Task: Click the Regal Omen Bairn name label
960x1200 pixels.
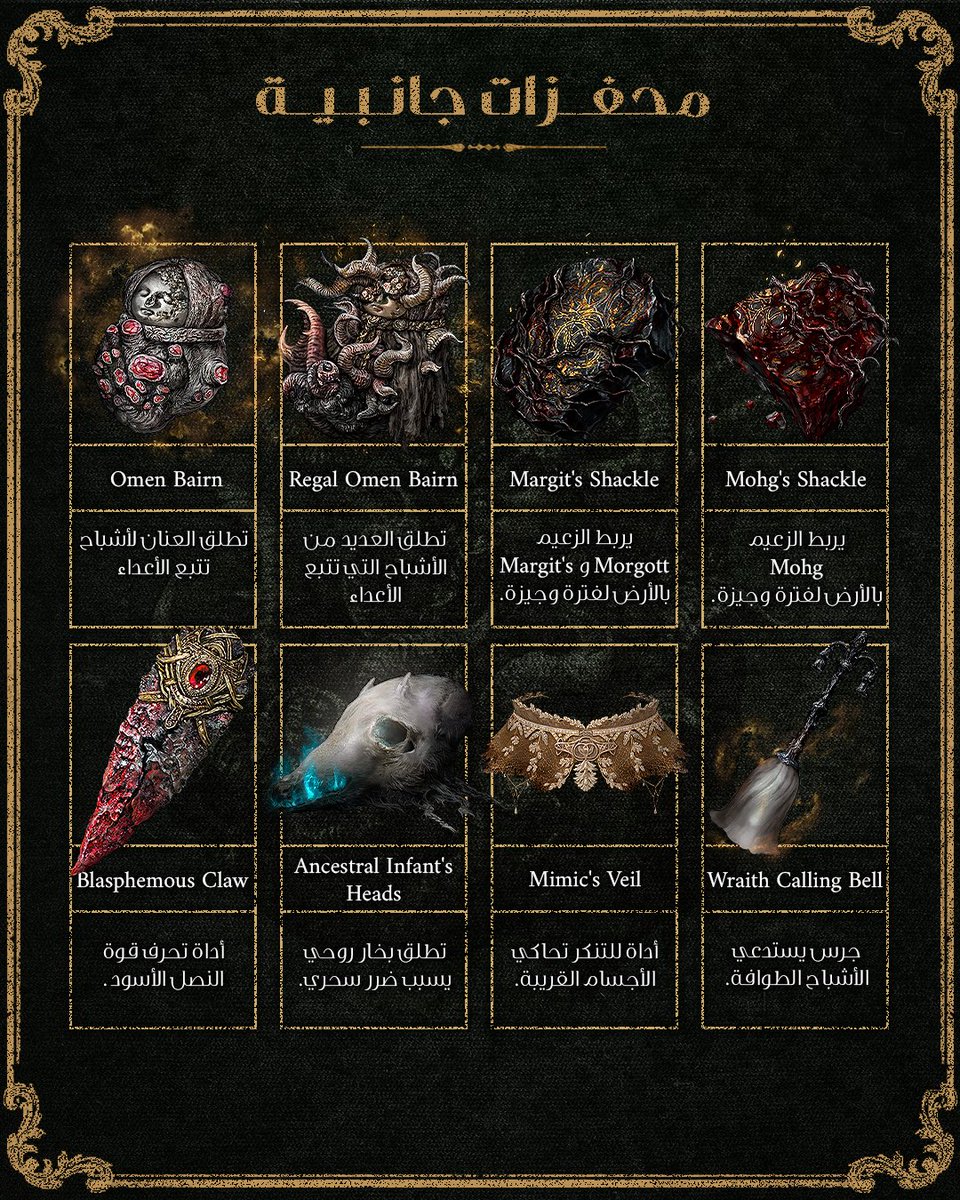Action: (x=373, y=479)
